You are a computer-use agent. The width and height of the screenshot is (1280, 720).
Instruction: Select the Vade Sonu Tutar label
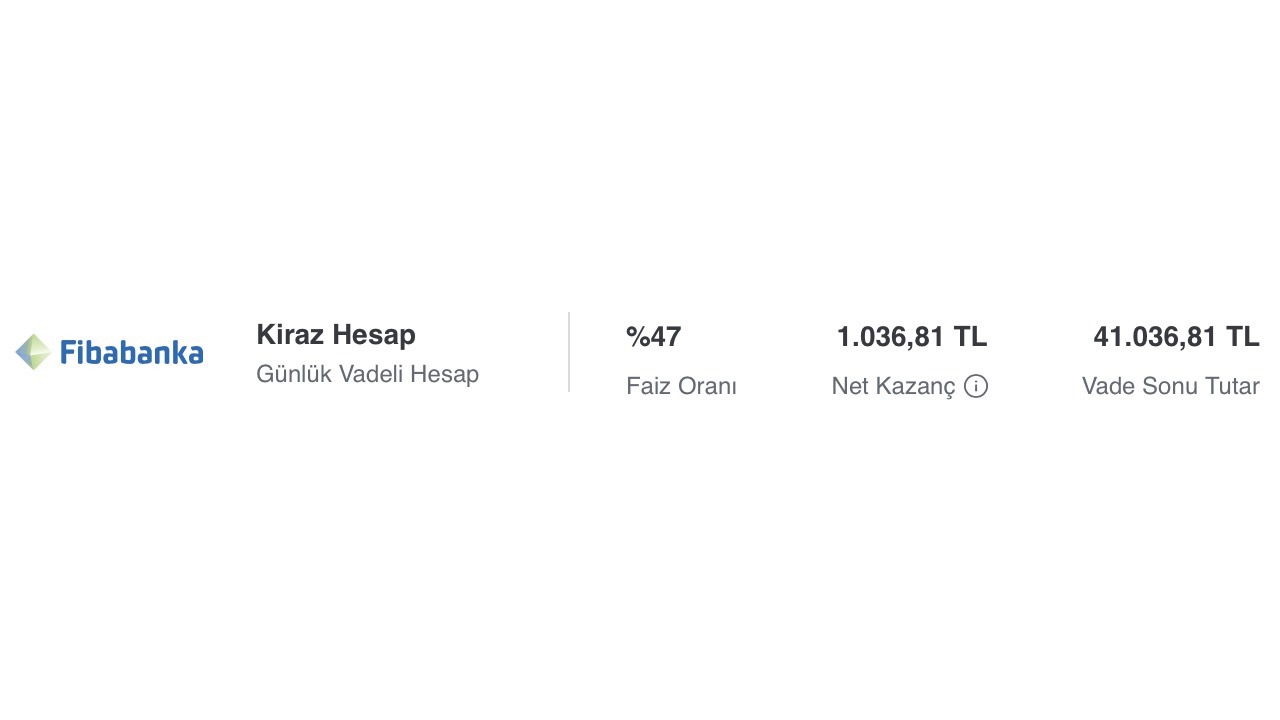1170,386
